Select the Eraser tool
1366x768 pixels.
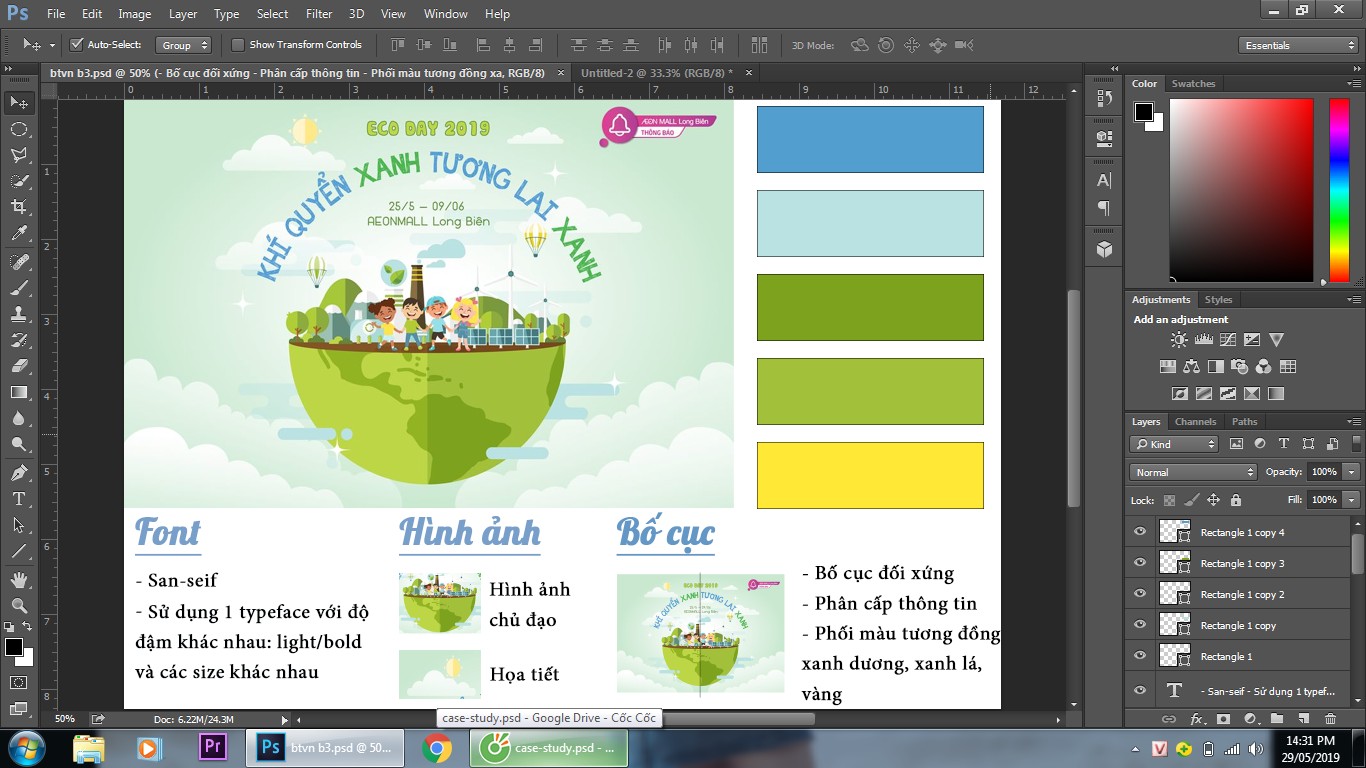[x=19, y=366]
